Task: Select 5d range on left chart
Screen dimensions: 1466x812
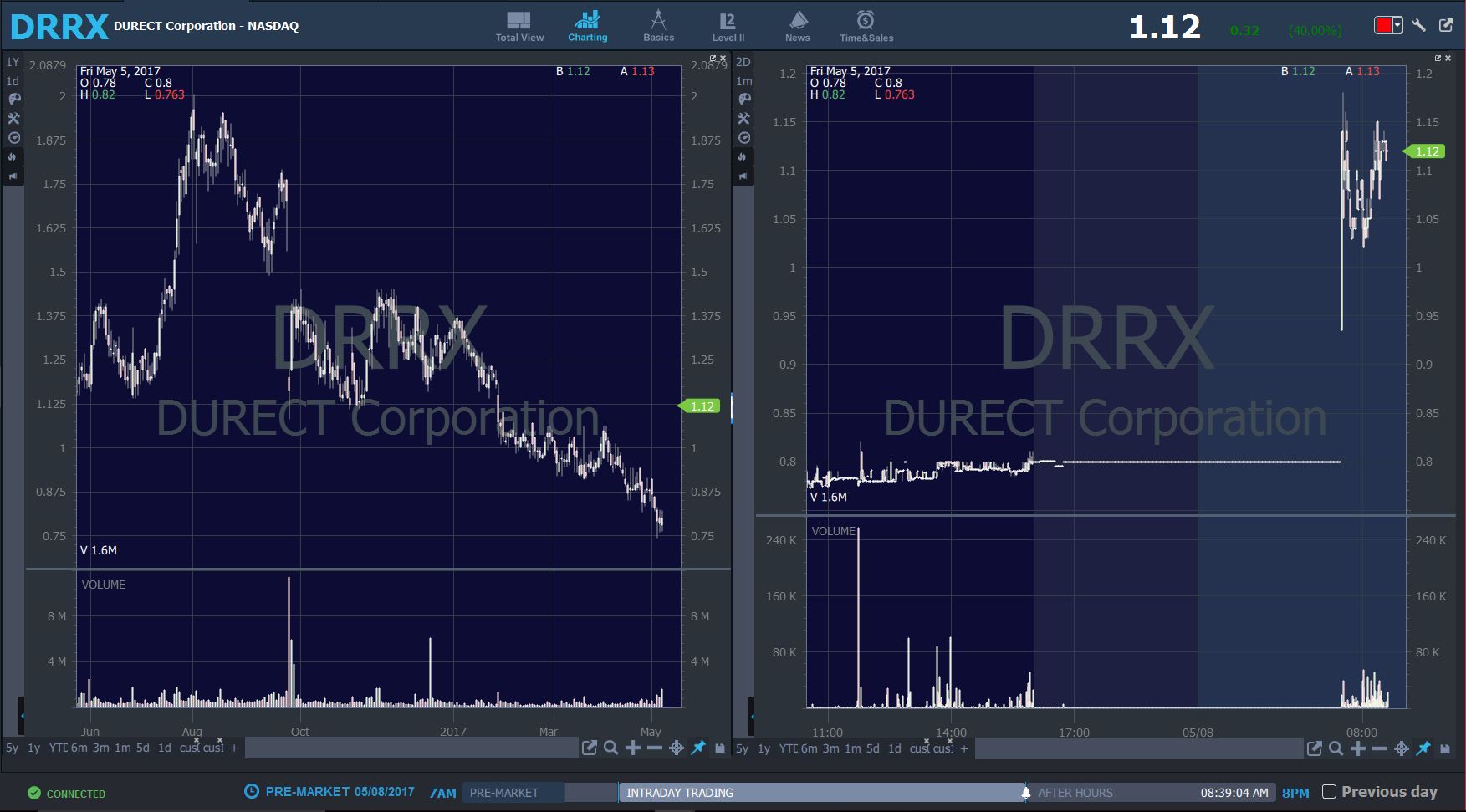Action: 143,748
